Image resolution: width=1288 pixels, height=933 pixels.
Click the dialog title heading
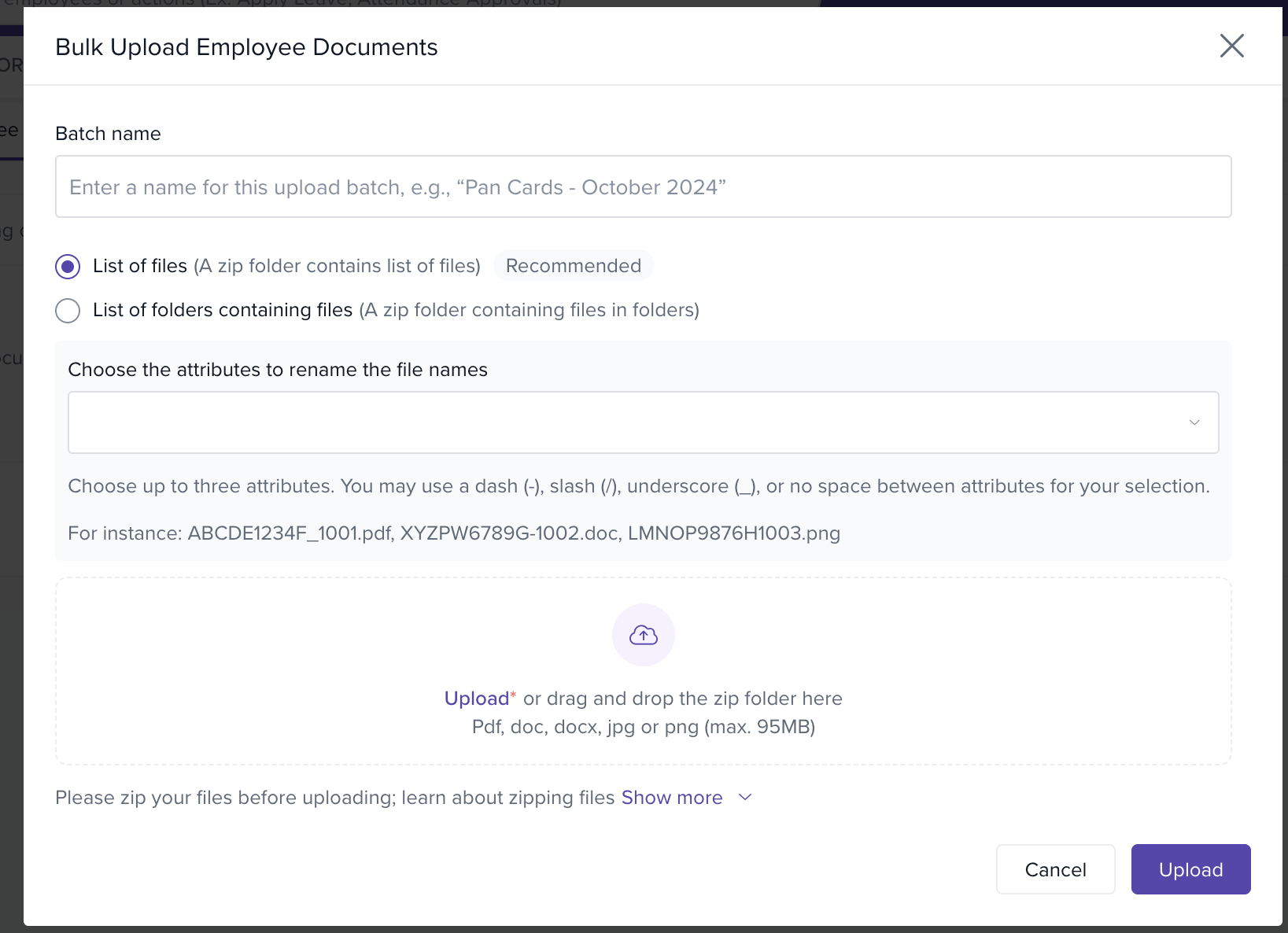coord(246,47)
